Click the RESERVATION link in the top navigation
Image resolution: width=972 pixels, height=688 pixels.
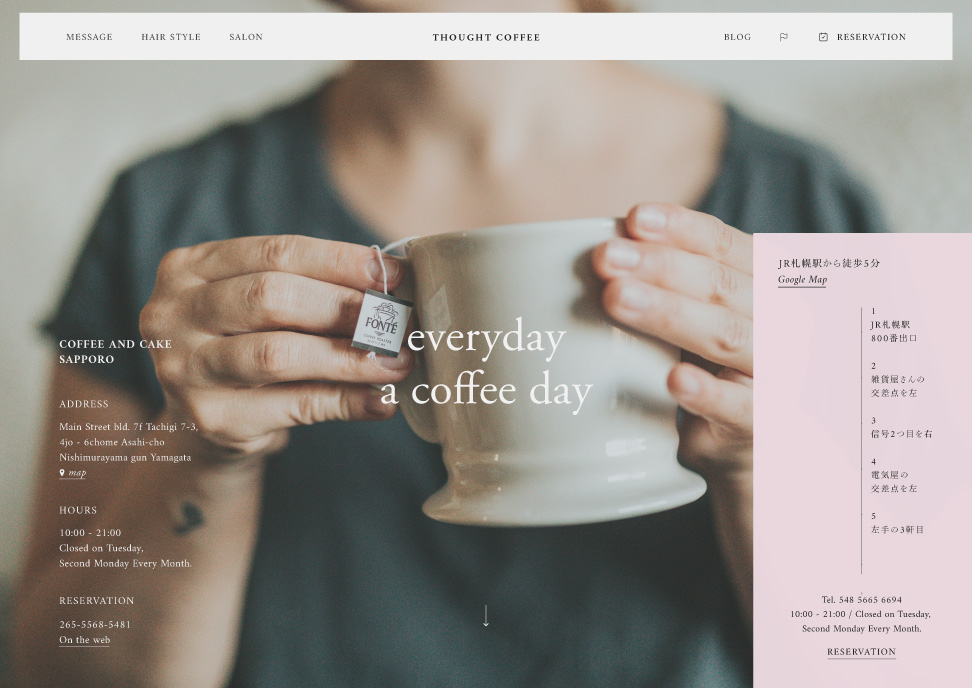[872, 37]
